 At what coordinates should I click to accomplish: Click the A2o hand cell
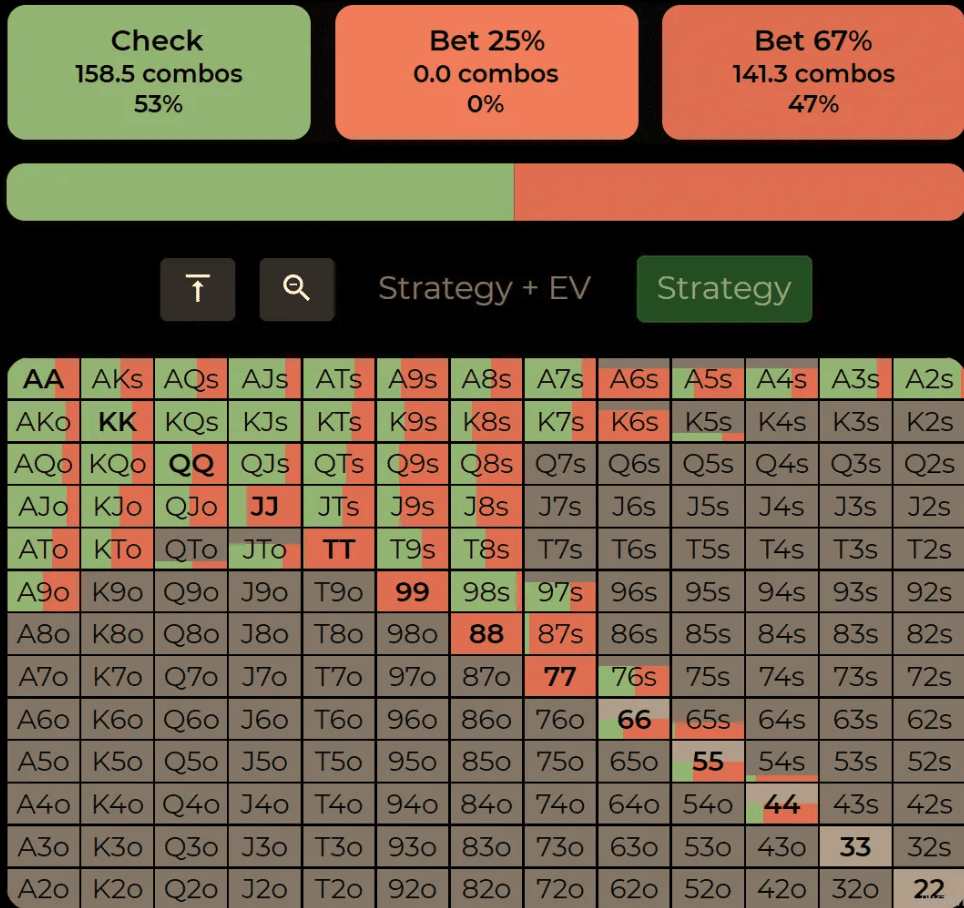(x=44, y=889)
